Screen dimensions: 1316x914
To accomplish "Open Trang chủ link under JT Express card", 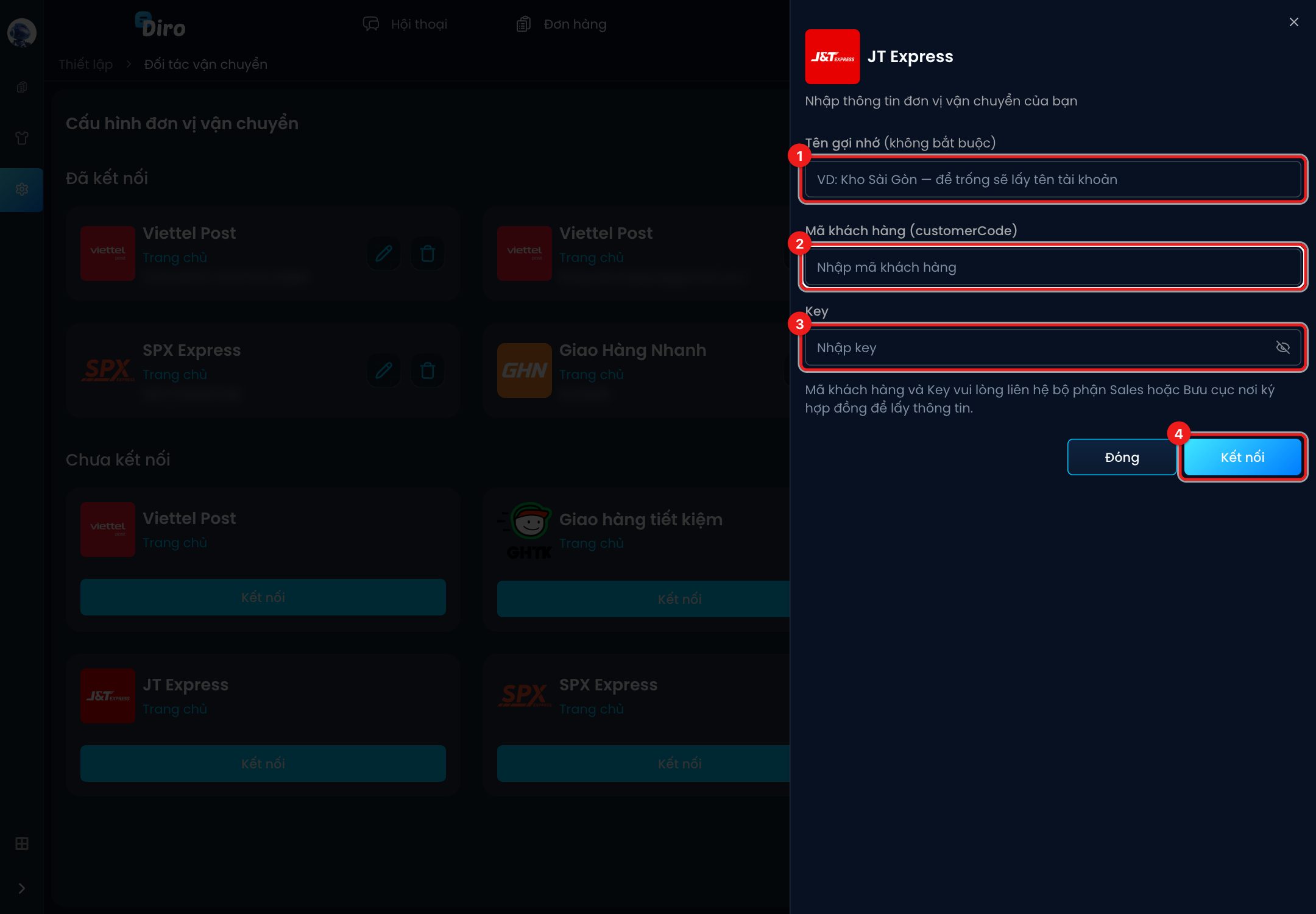I will [175, 709].
